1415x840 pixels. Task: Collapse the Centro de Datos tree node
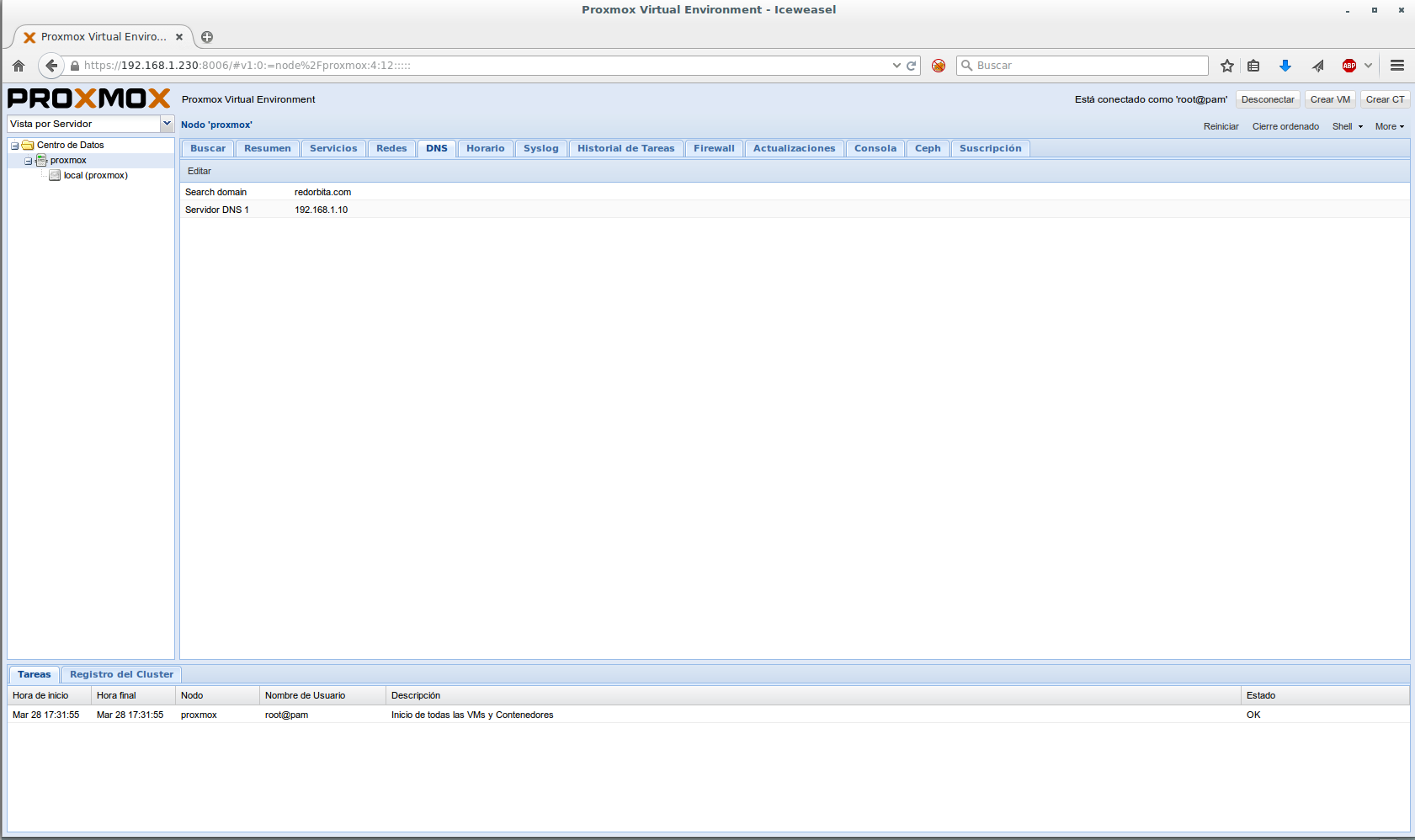(14, 146)
